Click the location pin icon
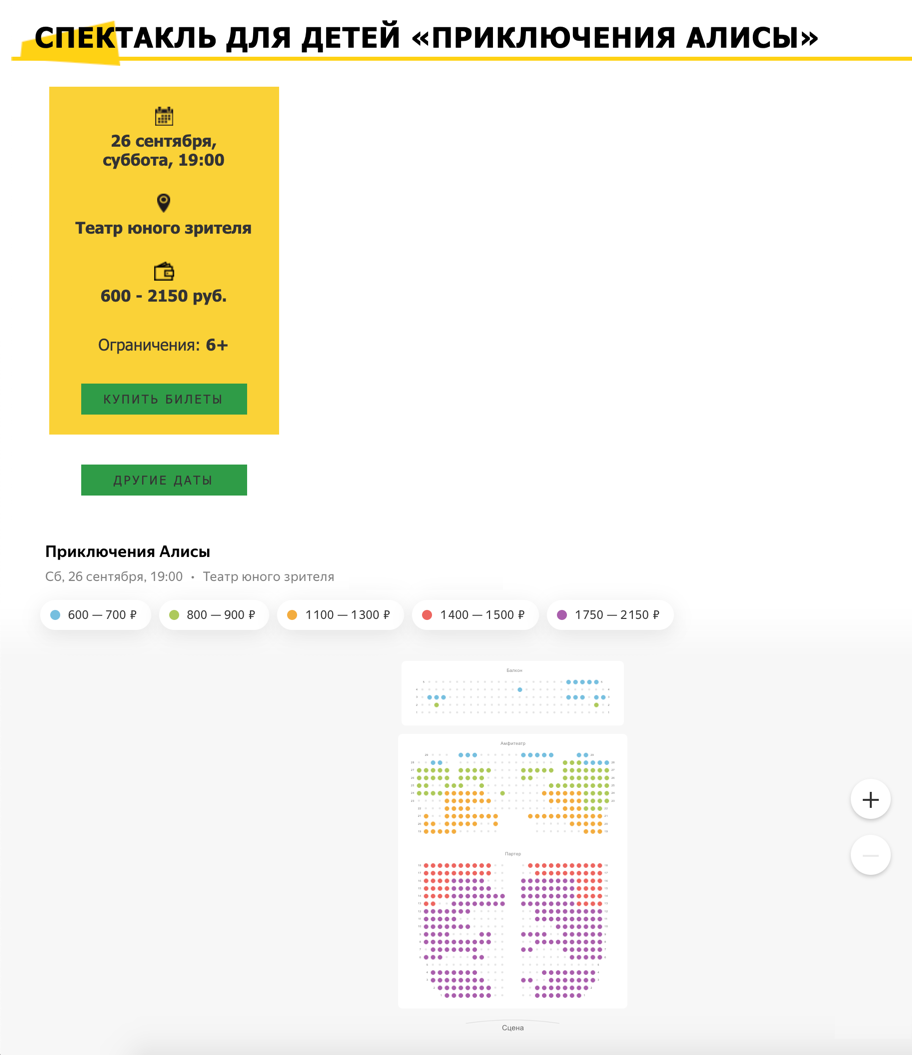The image size is (912, 1055). coord(164,203)
